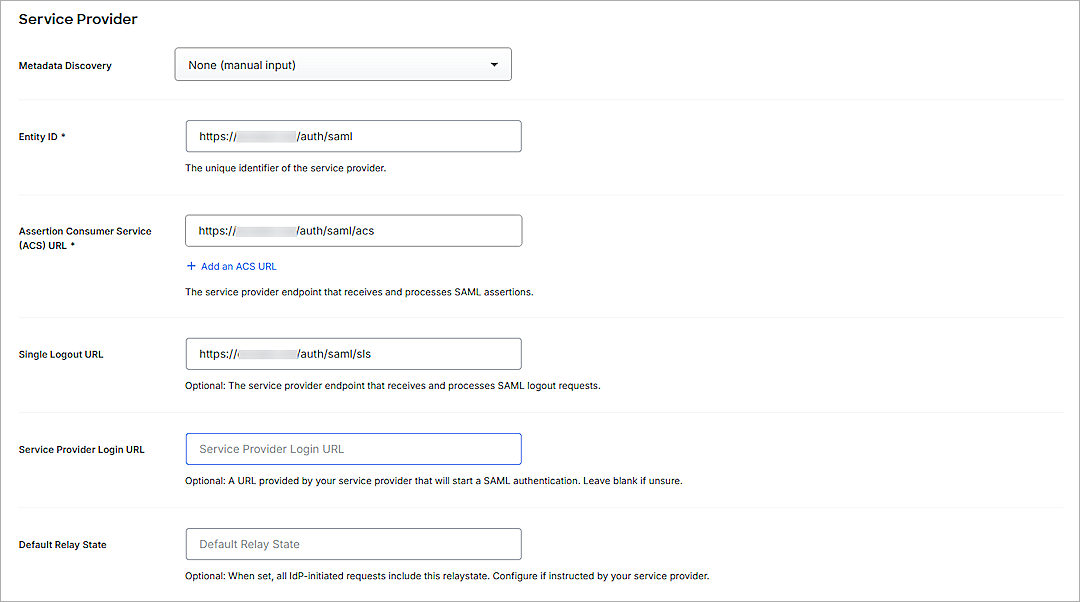This screenshot has width=1080, height=602.
Task: Select the Single Logout URL text box
Action: 353,354
